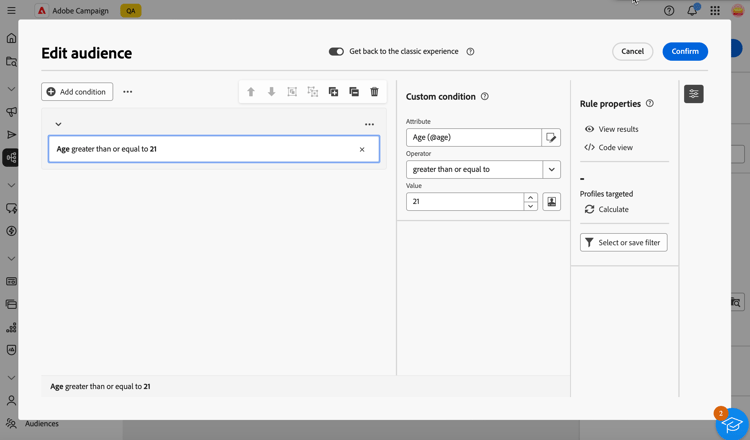Click the Add condition button

tap(77, 92)
